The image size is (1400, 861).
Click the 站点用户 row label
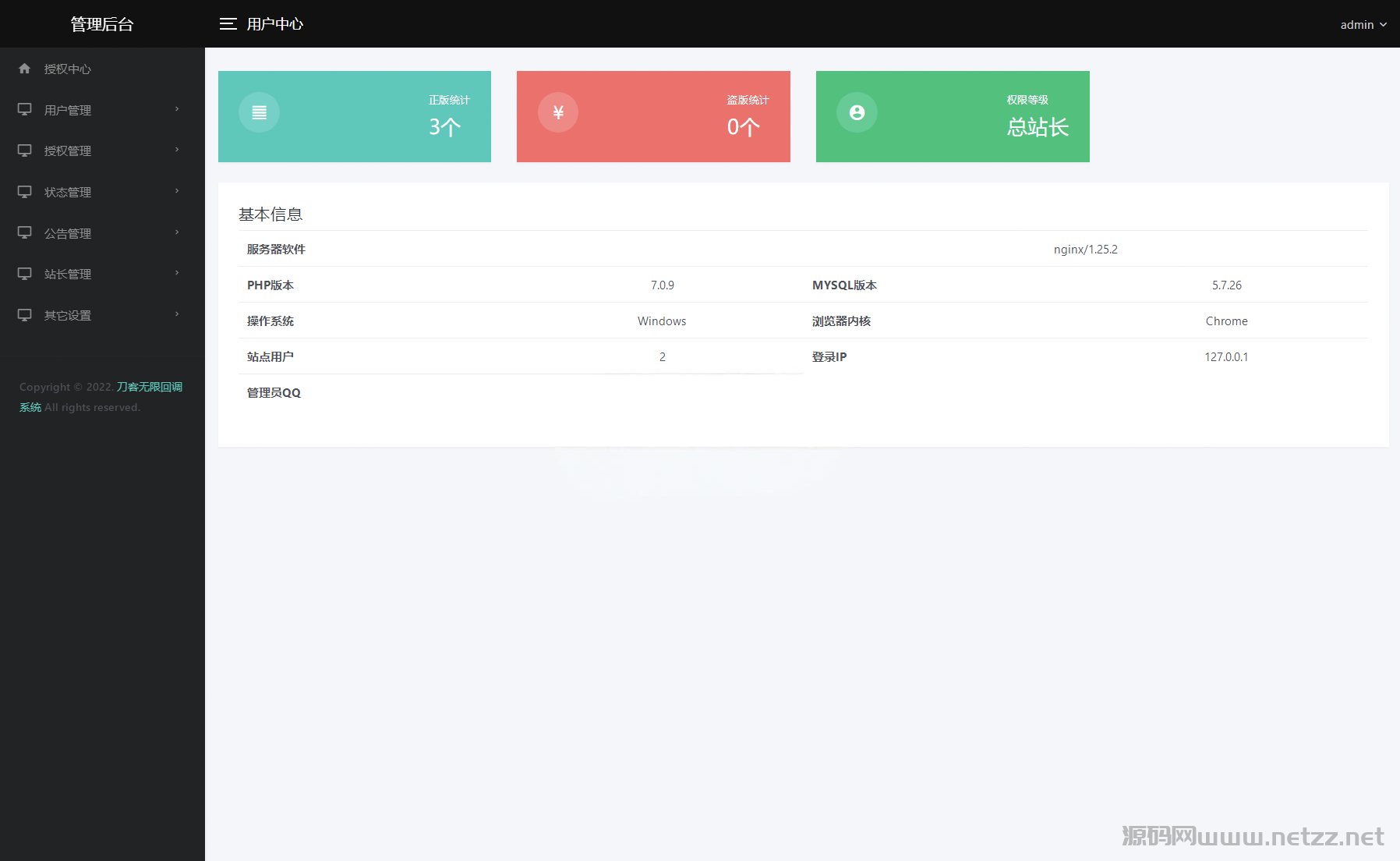pos(270,357)
